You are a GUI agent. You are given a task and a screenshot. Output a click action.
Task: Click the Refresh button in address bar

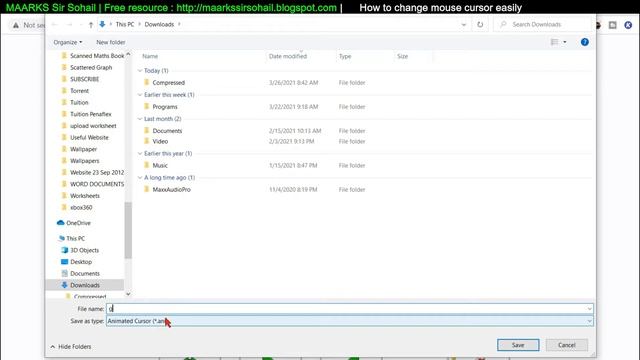pos(480,24)
